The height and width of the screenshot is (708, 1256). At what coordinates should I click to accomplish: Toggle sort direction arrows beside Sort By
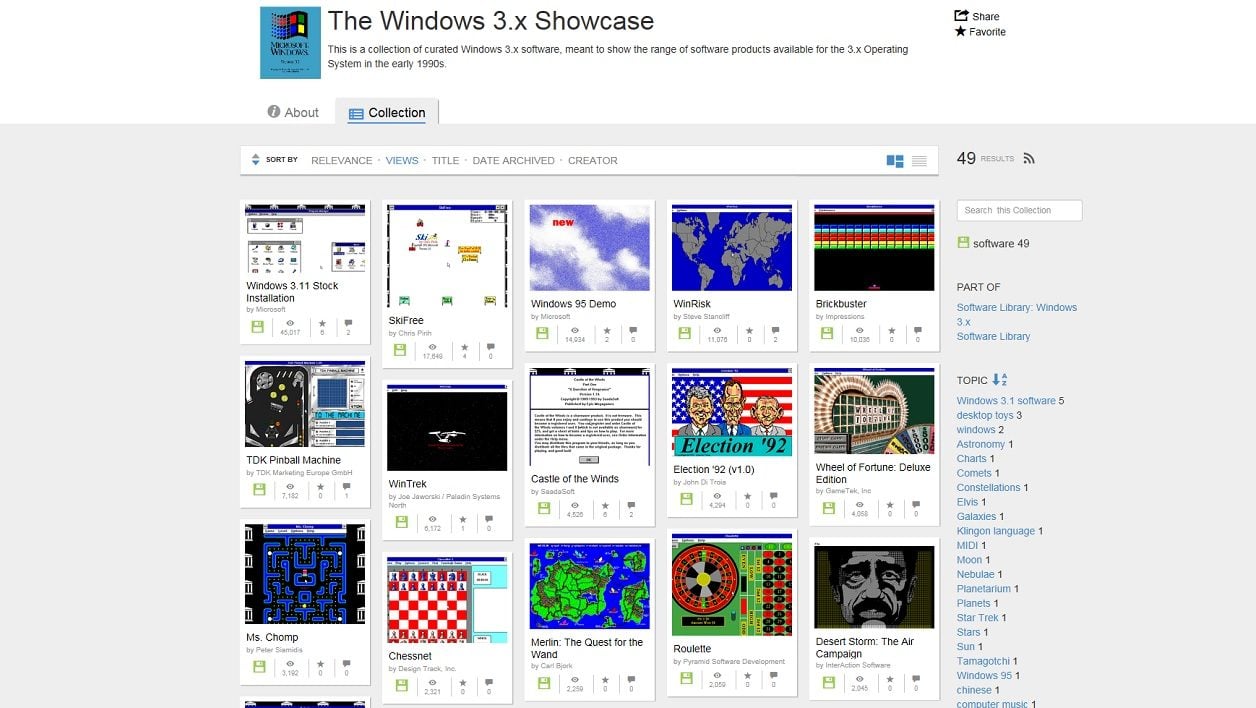click(x=255, y=160)
